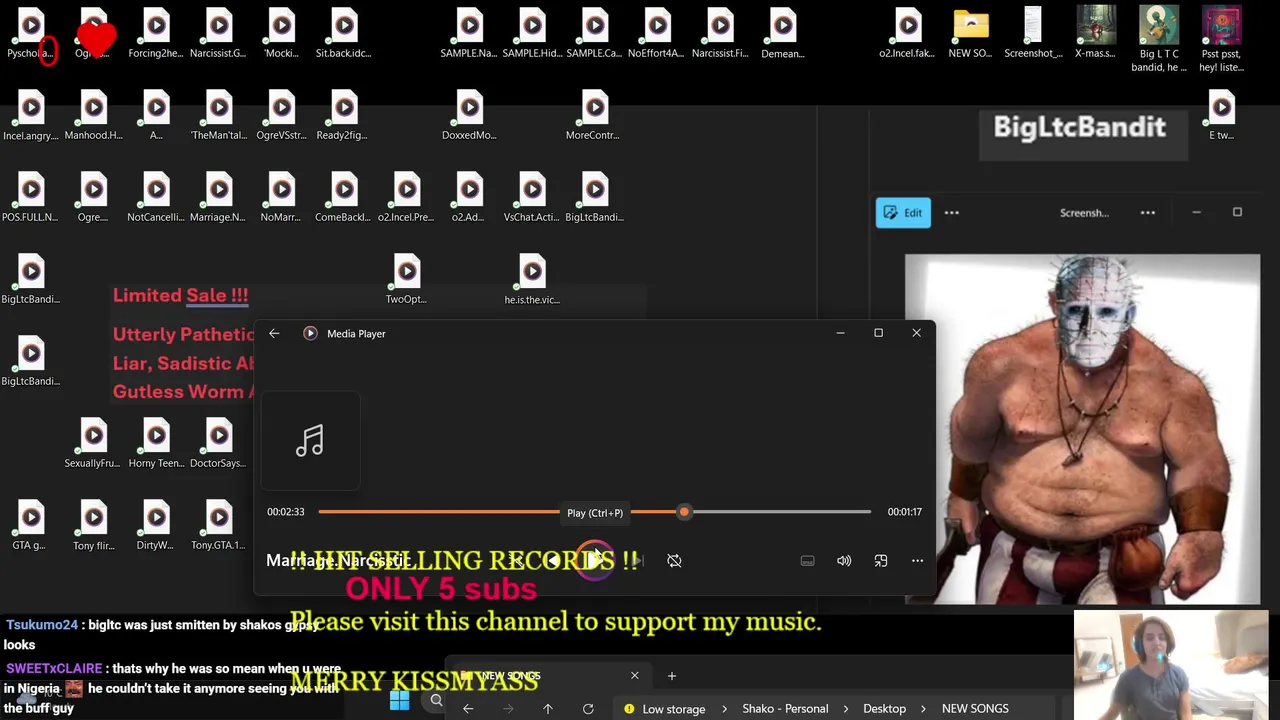
Task: Expand chevron after Shako - Personal
Action: coord(845,709)
